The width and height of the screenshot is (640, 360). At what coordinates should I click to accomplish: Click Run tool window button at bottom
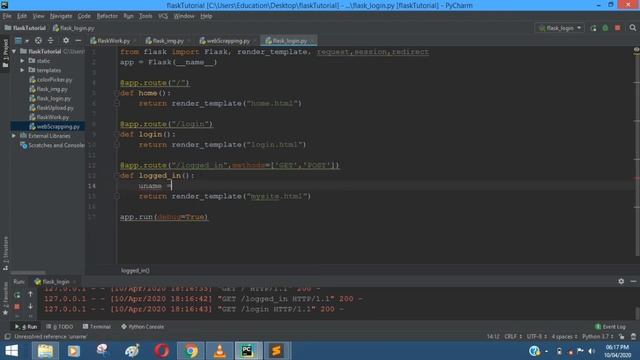26,327
